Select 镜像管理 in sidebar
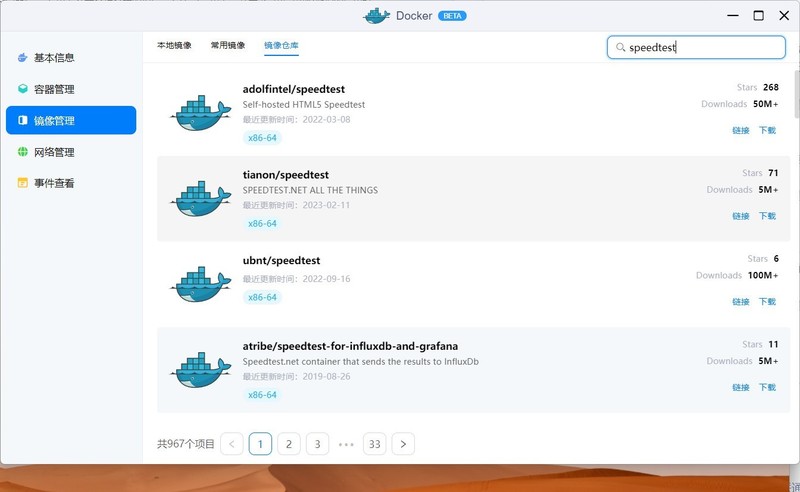The image size is (800, 492). pyautogui.click(x=71, y=120)
